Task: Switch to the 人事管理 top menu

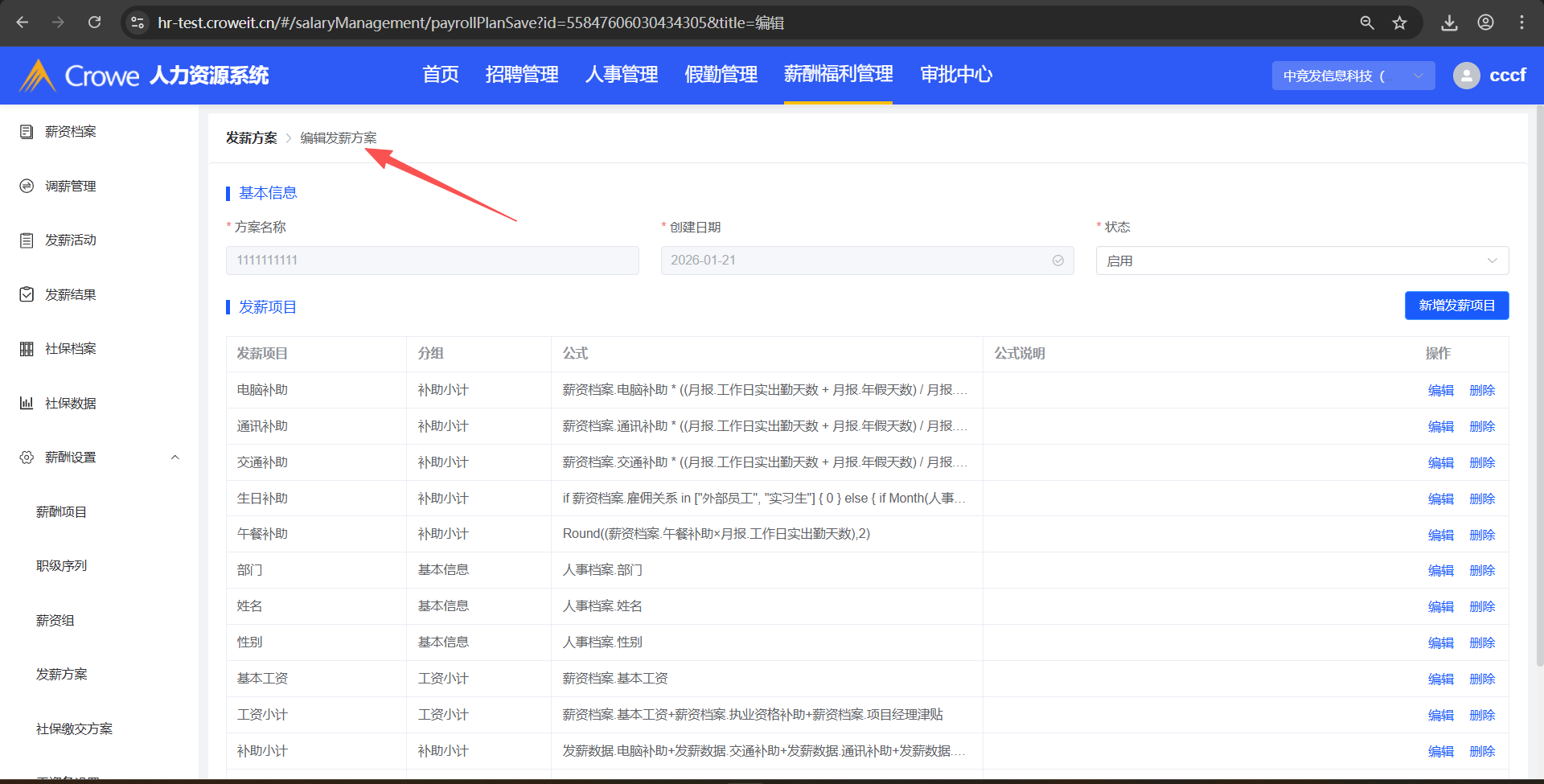Action: [x=621, y=75]
